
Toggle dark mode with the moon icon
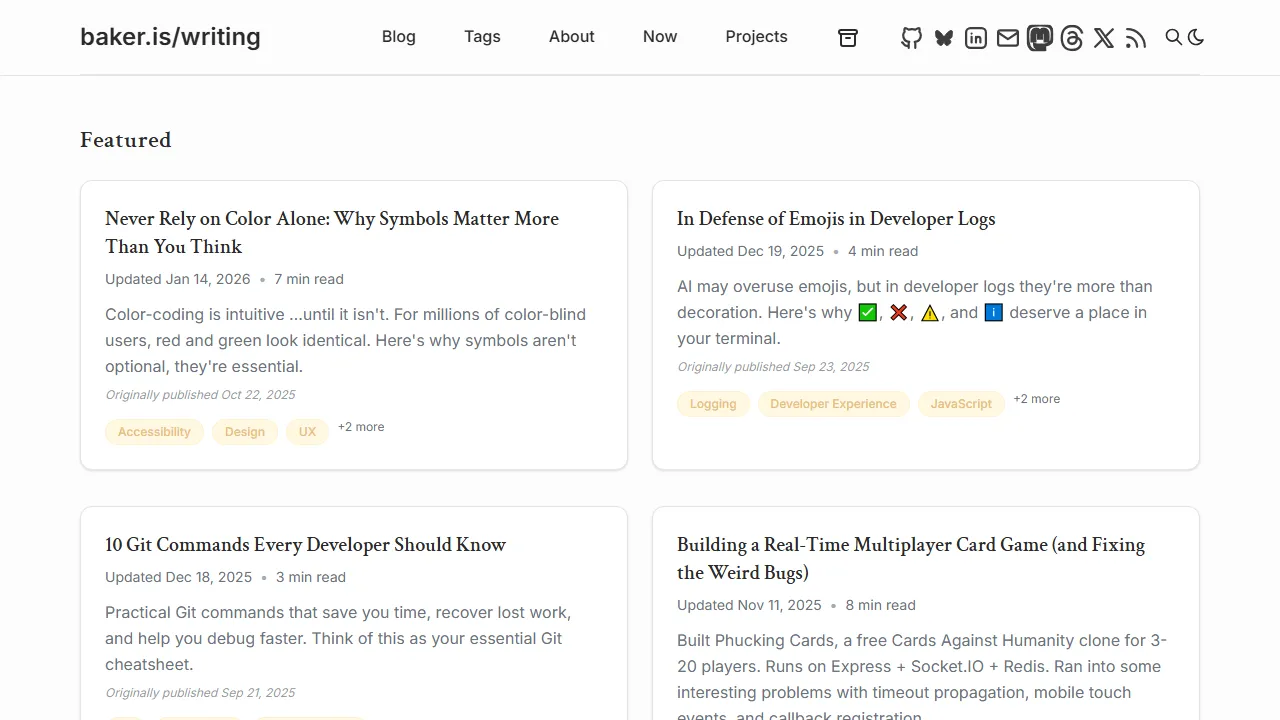[1196, 37]
